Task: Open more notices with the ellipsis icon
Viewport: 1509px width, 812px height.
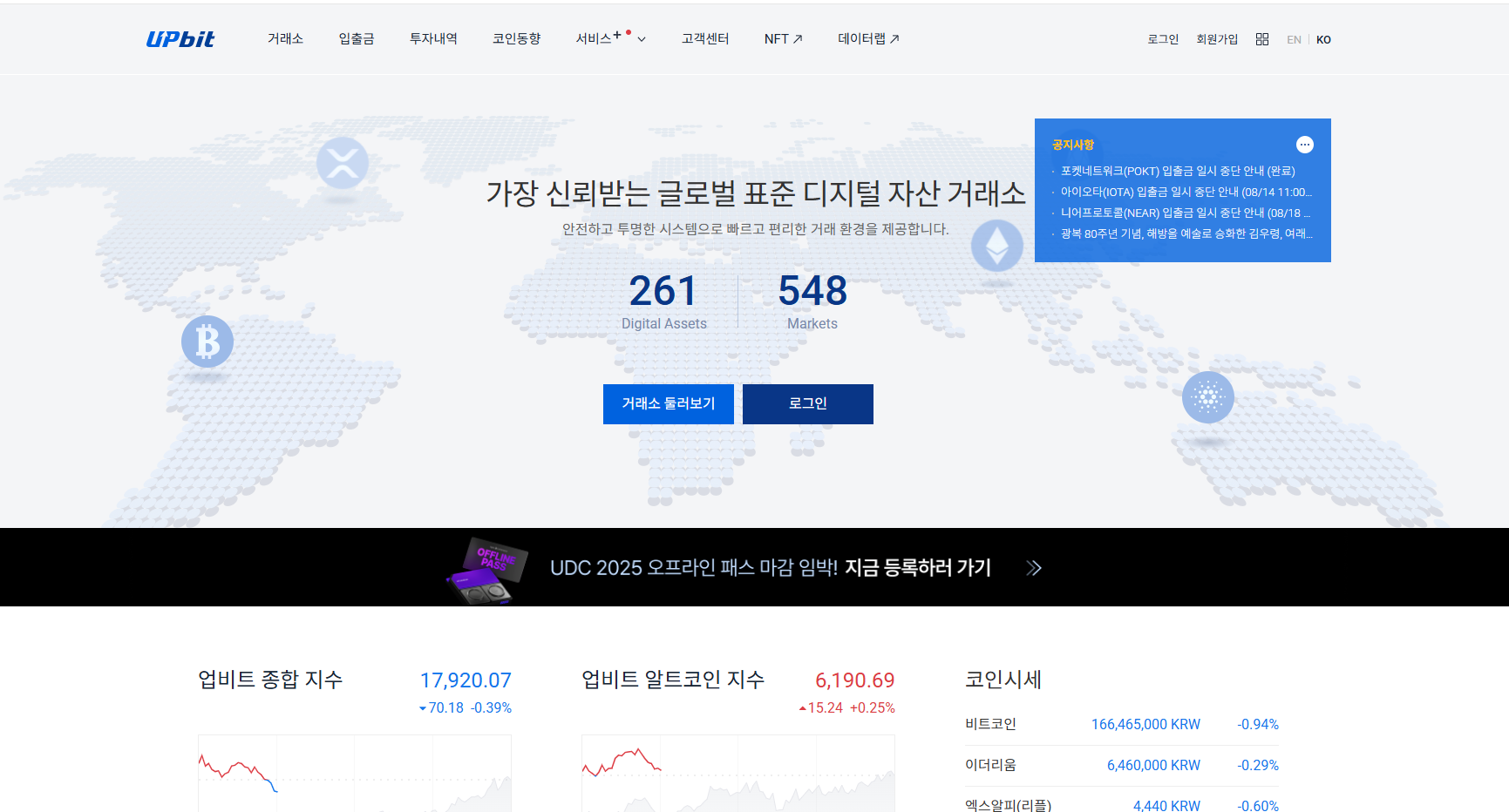Action: [1305, 145]
